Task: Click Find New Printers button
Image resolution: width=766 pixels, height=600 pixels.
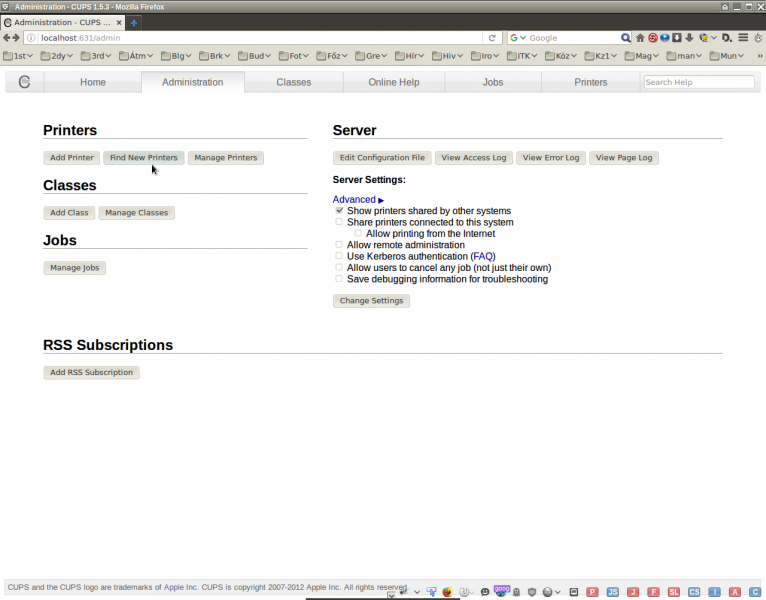Action: [x=144, y=157]
